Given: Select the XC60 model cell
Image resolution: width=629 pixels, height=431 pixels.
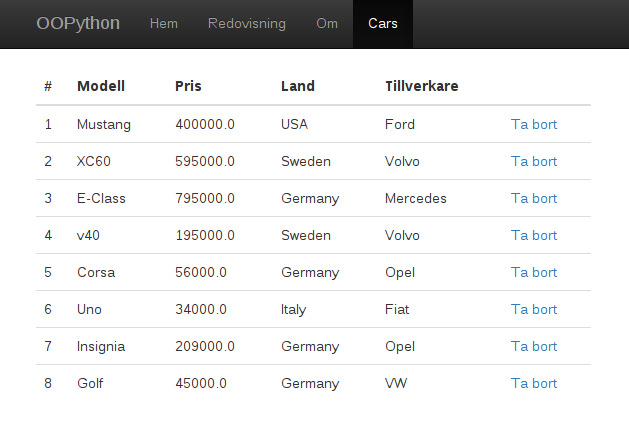Looking at the screenshot, I should (x=93, y=161).
